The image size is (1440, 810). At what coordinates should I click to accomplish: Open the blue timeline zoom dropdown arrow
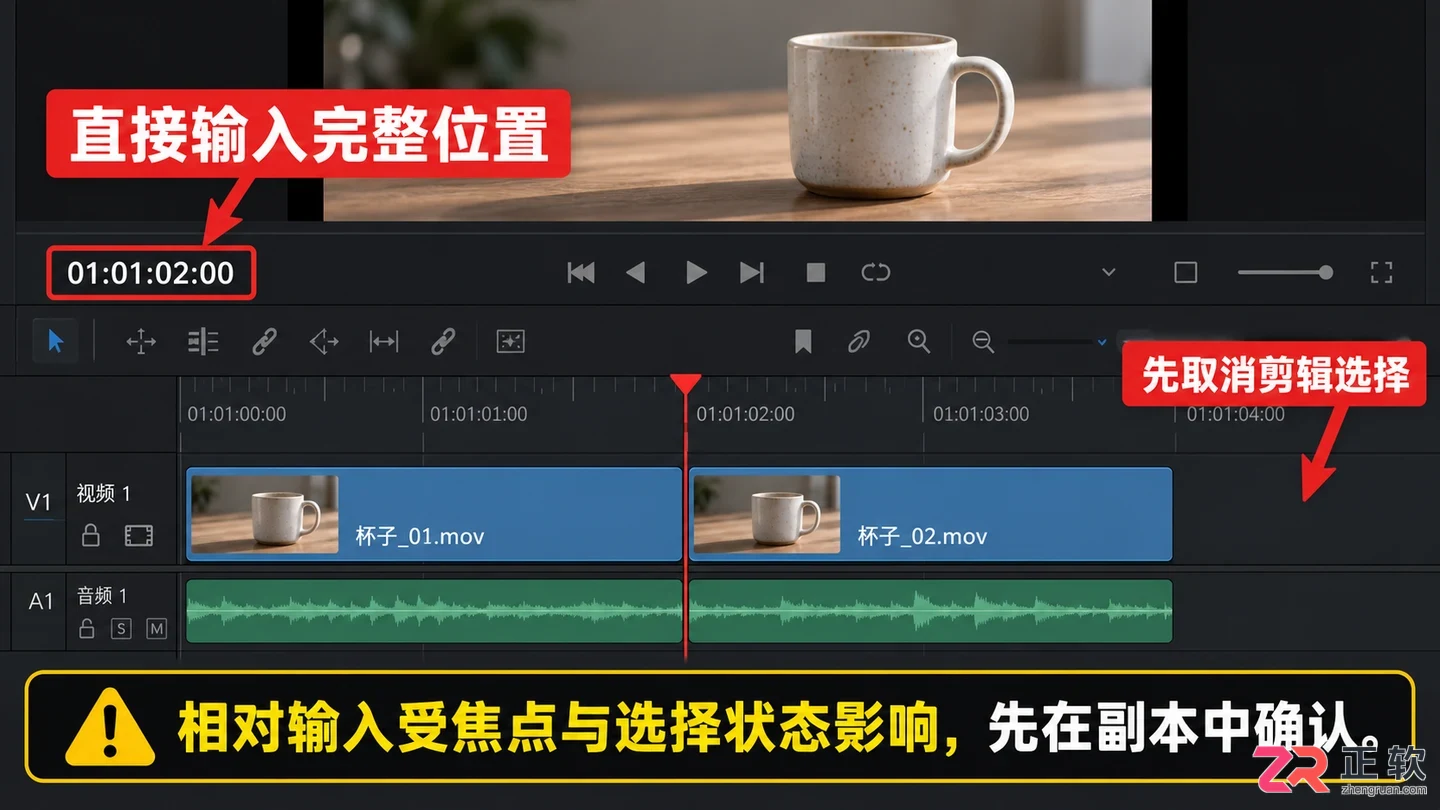(x=1102, y=342)
